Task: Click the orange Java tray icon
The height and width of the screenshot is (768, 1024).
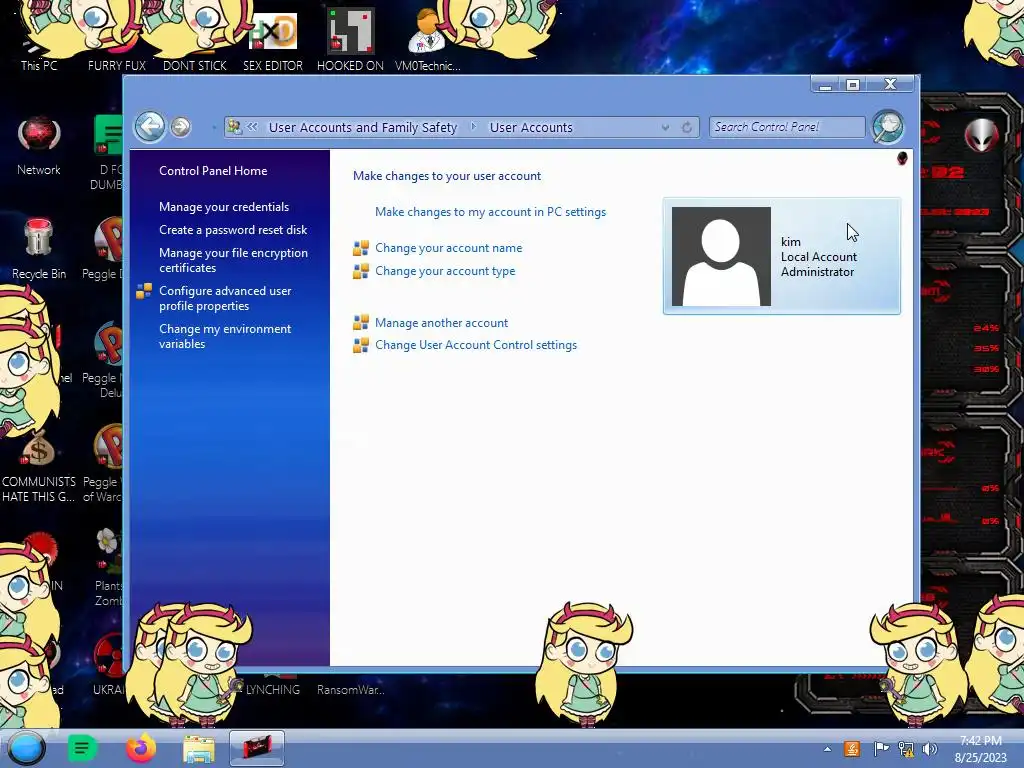Action: click(x=852, y=749)
